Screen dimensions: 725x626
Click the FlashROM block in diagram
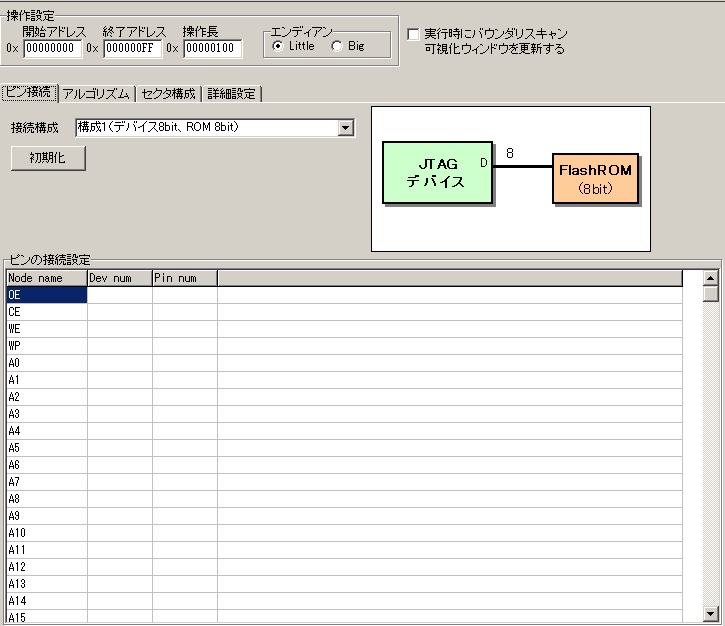(595, 178)
